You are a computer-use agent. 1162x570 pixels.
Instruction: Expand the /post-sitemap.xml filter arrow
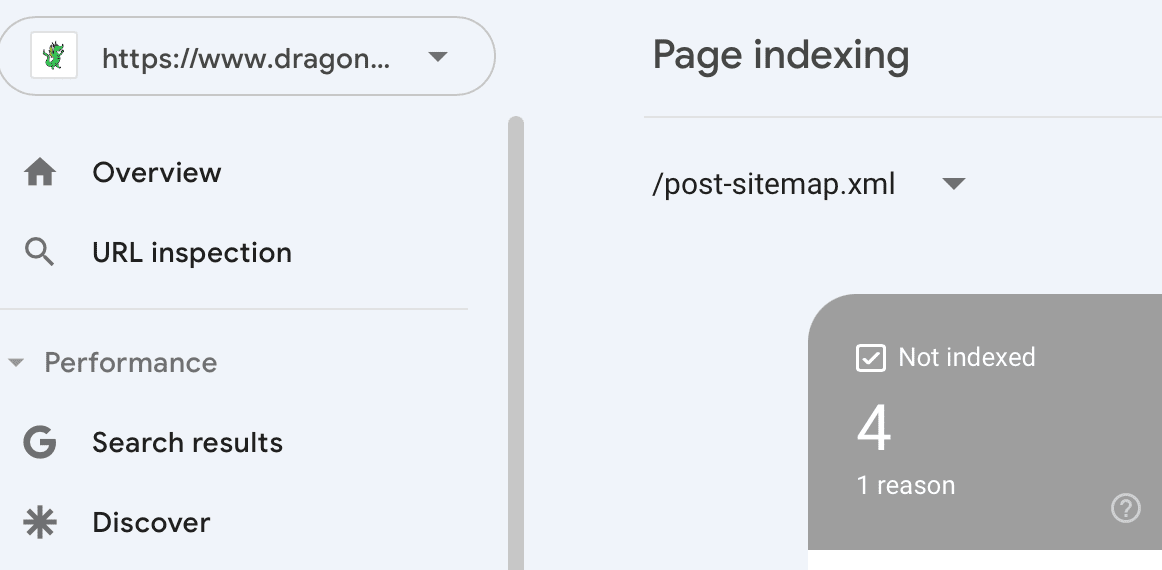click(x=954, y=184)
